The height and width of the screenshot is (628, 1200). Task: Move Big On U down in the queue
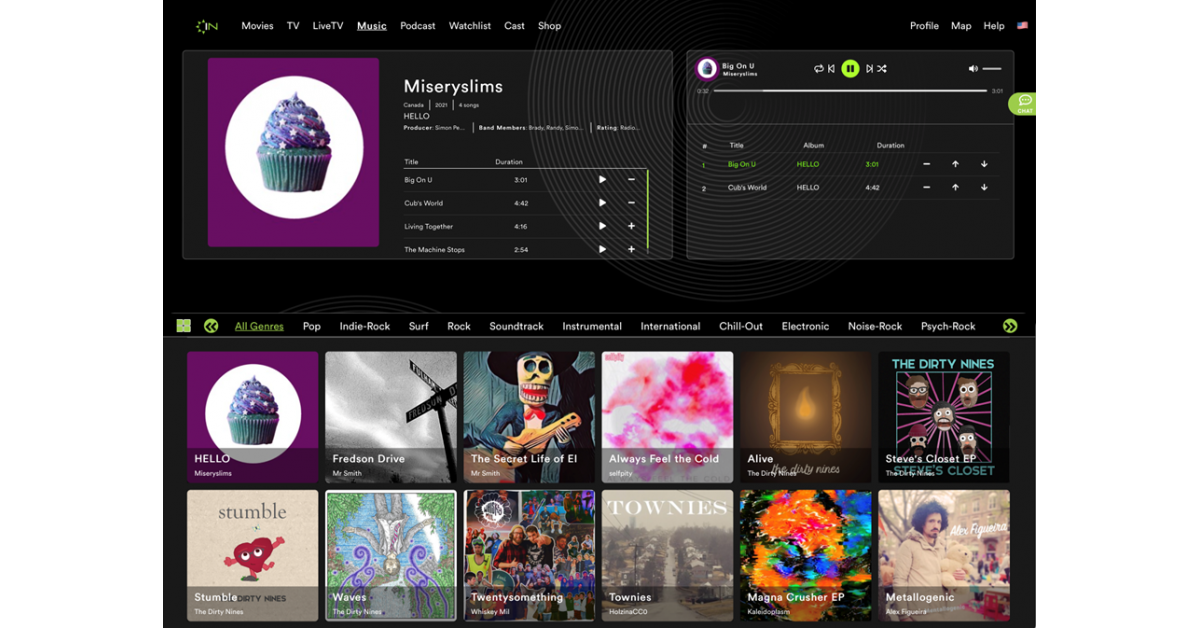[x=984, y=164]
